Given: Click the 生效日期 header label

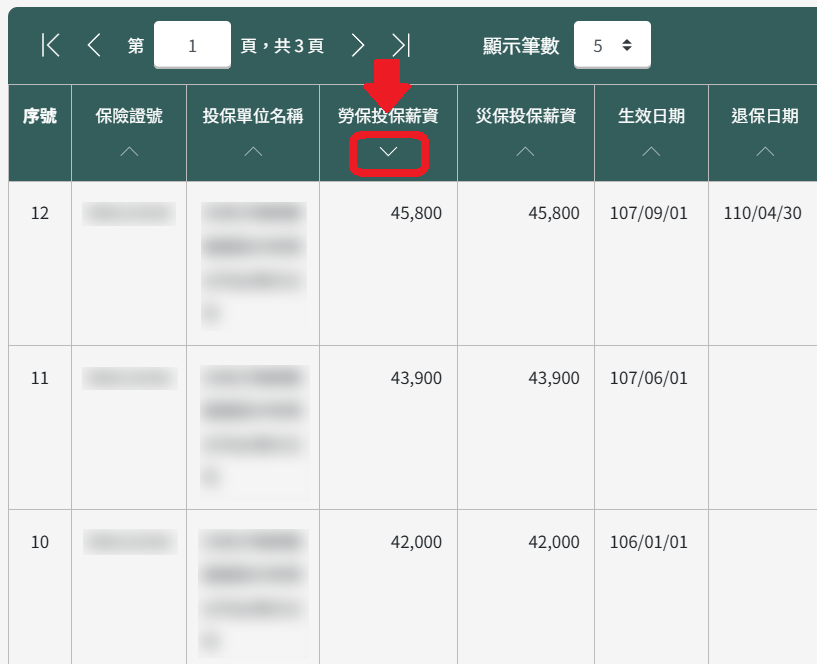Looking at the screenshot, I should click(651, 117).
